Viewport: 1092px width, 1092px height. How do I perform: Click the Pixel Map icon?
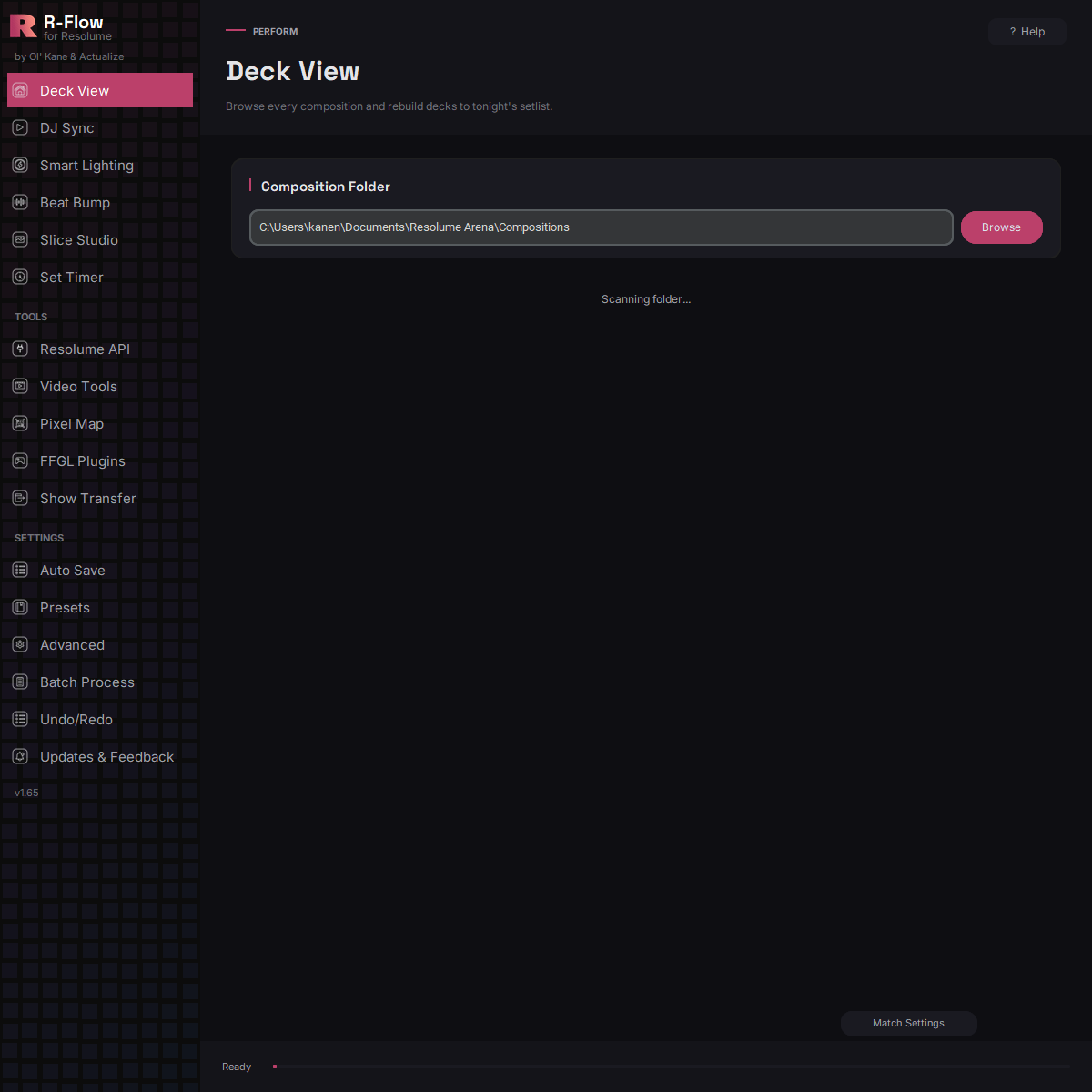click(20, 423)
